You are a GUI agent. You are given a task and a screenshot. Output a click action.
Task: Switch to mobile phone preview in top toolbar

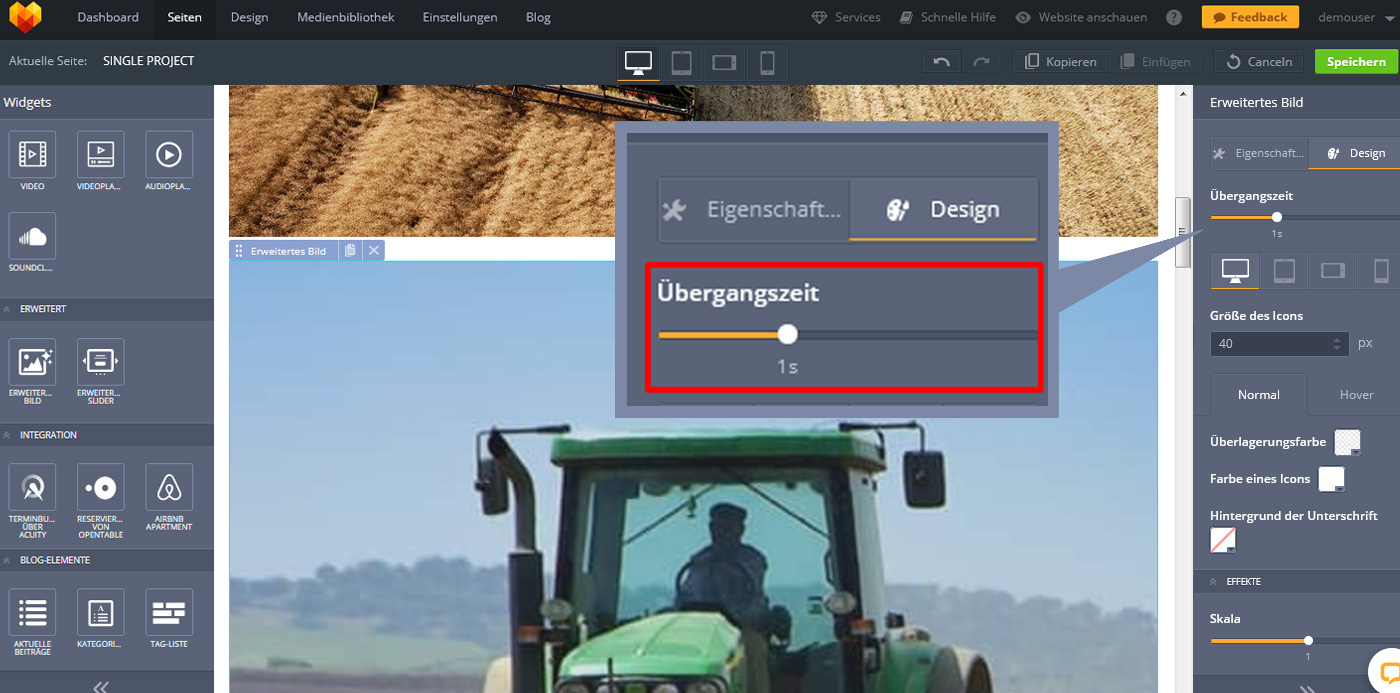pyautogui.click(x=767, y=62)
